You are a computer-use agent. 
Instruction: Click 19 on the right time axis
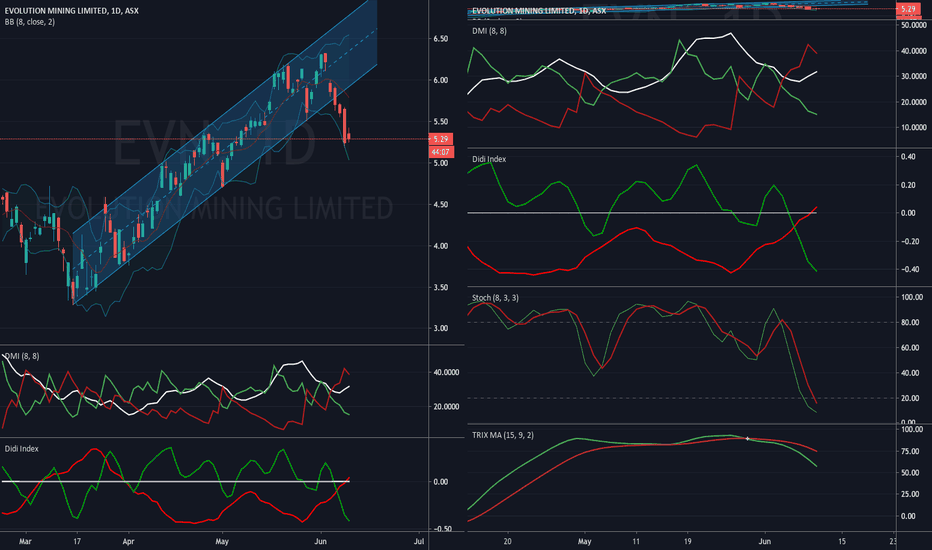(x=687, y=542)
